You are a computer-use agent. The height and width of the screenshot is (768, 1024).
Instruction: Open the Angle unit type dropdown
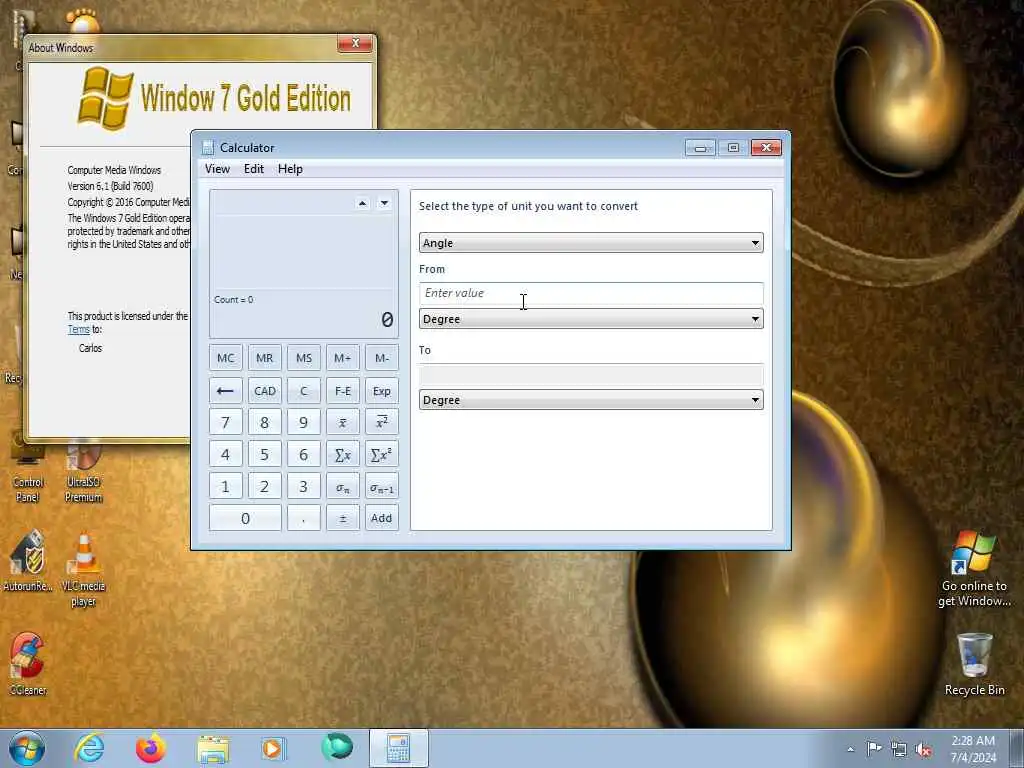coord(591,243)
